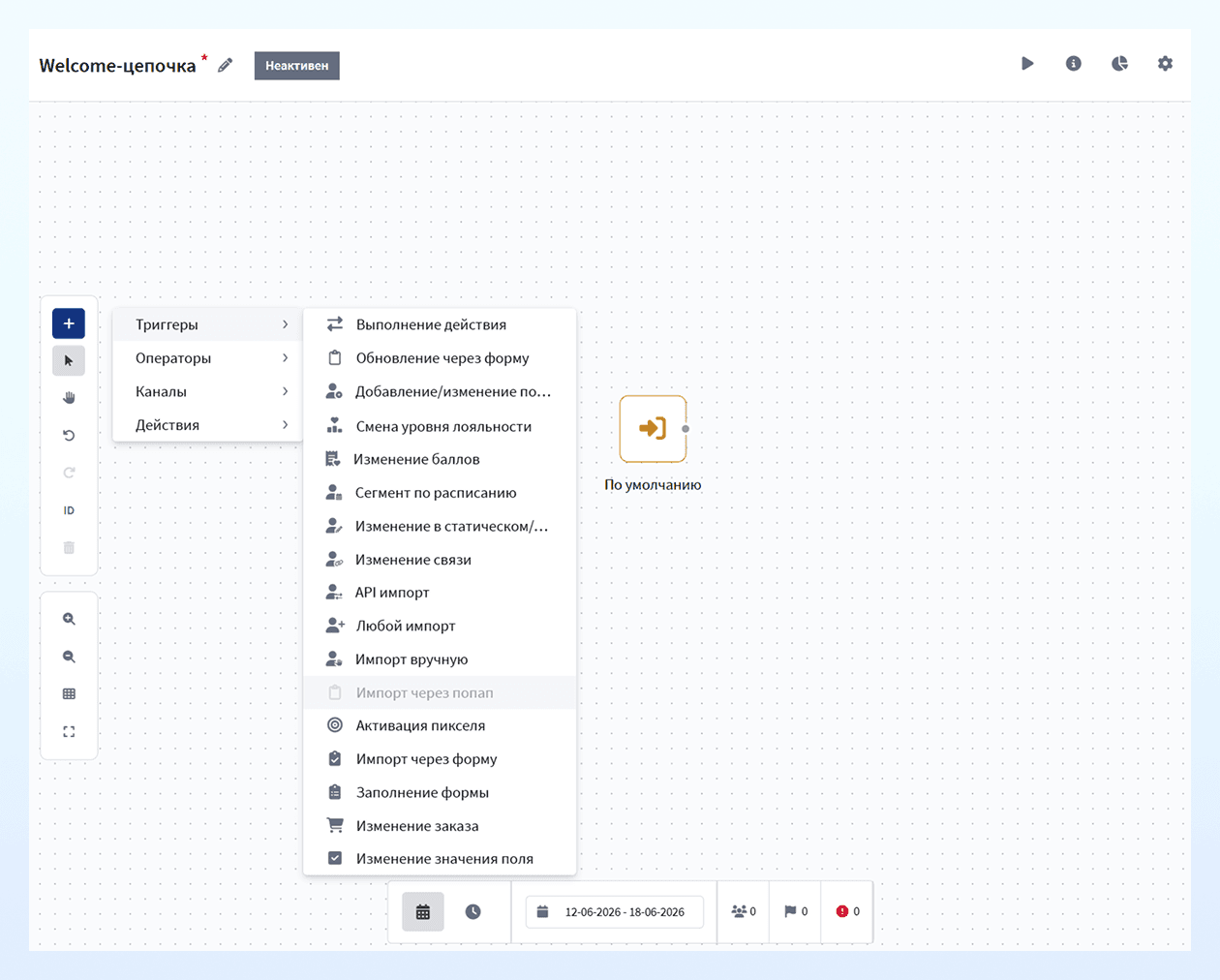1220x980 pixels.
Task: Expand the Каналы submenu
Action: [x=208, y=391]
